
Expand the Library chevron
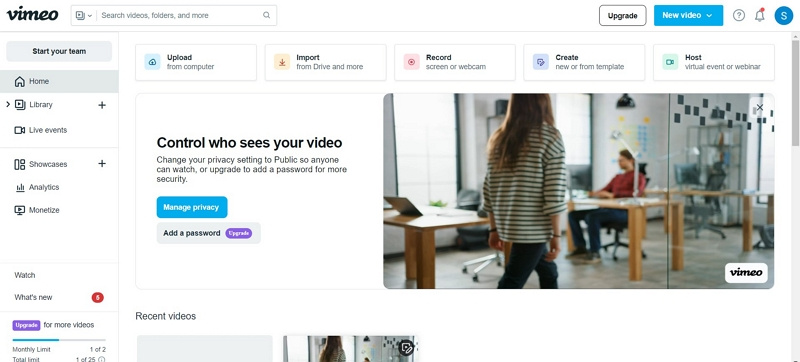(8, 105)
